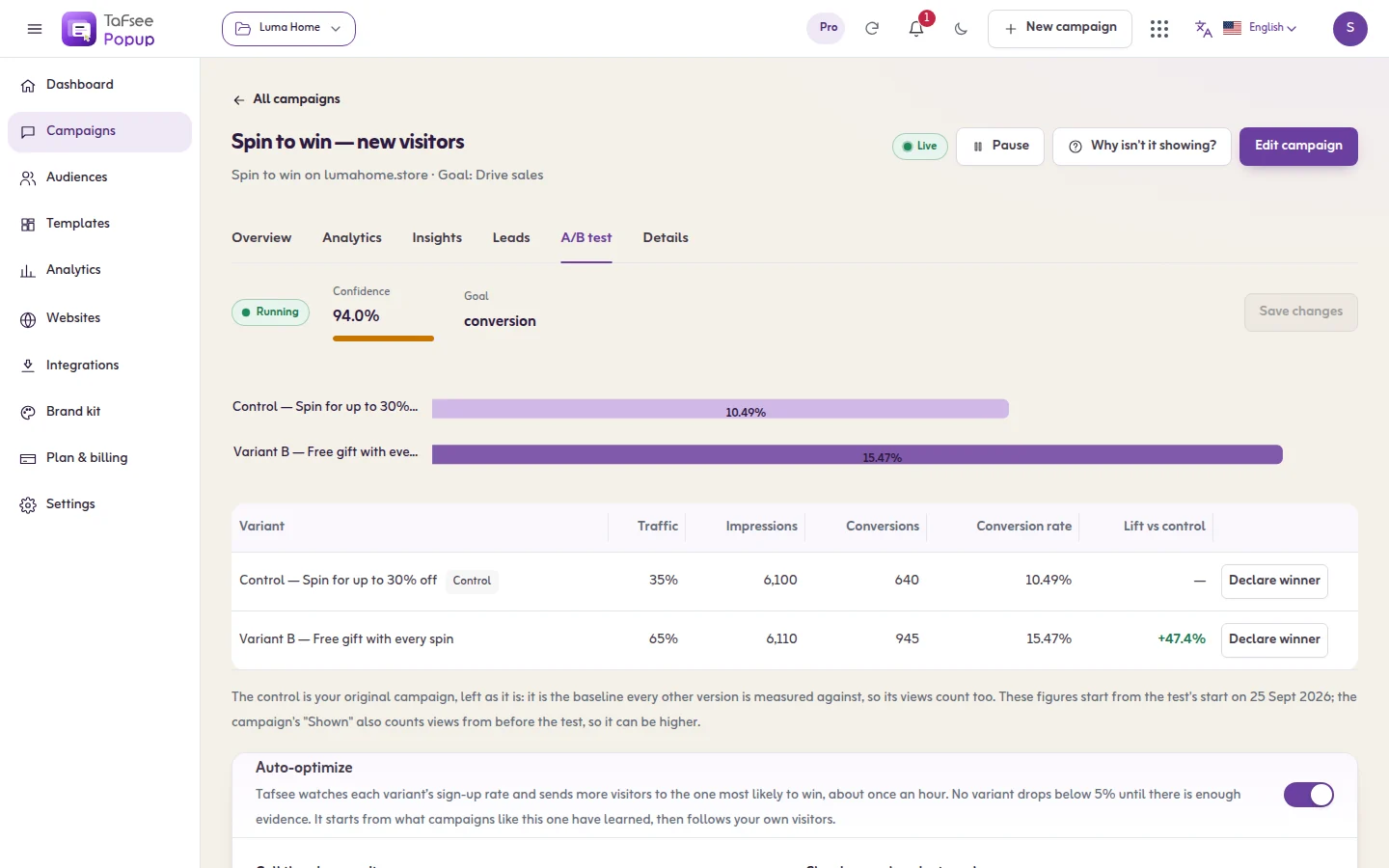This screenshot has width=1389, height=868.
Task: Pause the campaign
Action: click(1000, 147)
